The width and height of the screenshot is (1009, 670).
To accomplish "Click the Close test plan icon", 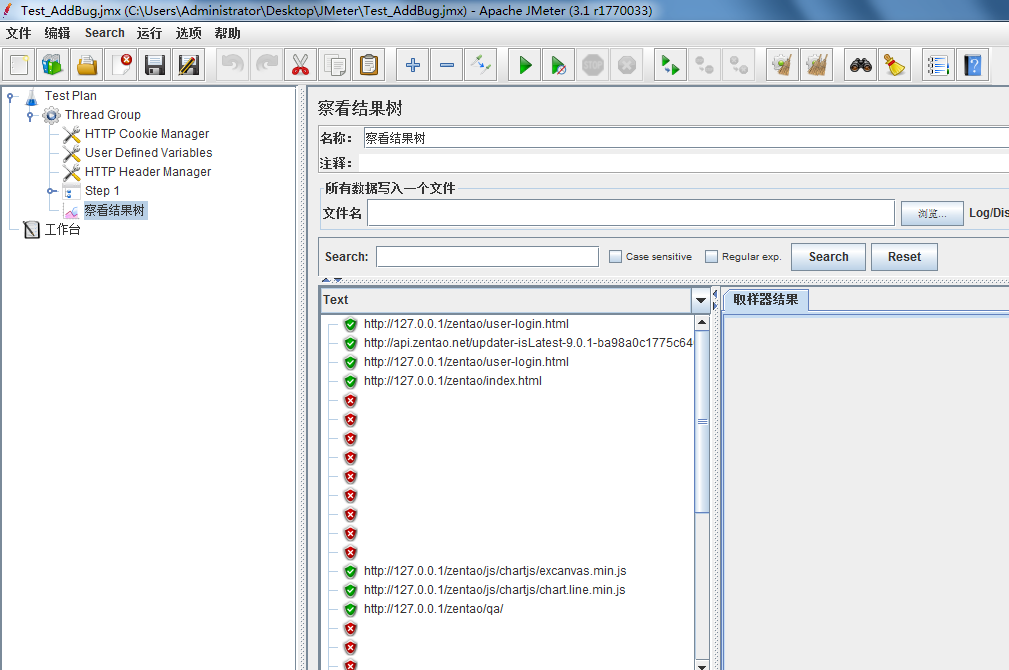I will click(121, 64).
